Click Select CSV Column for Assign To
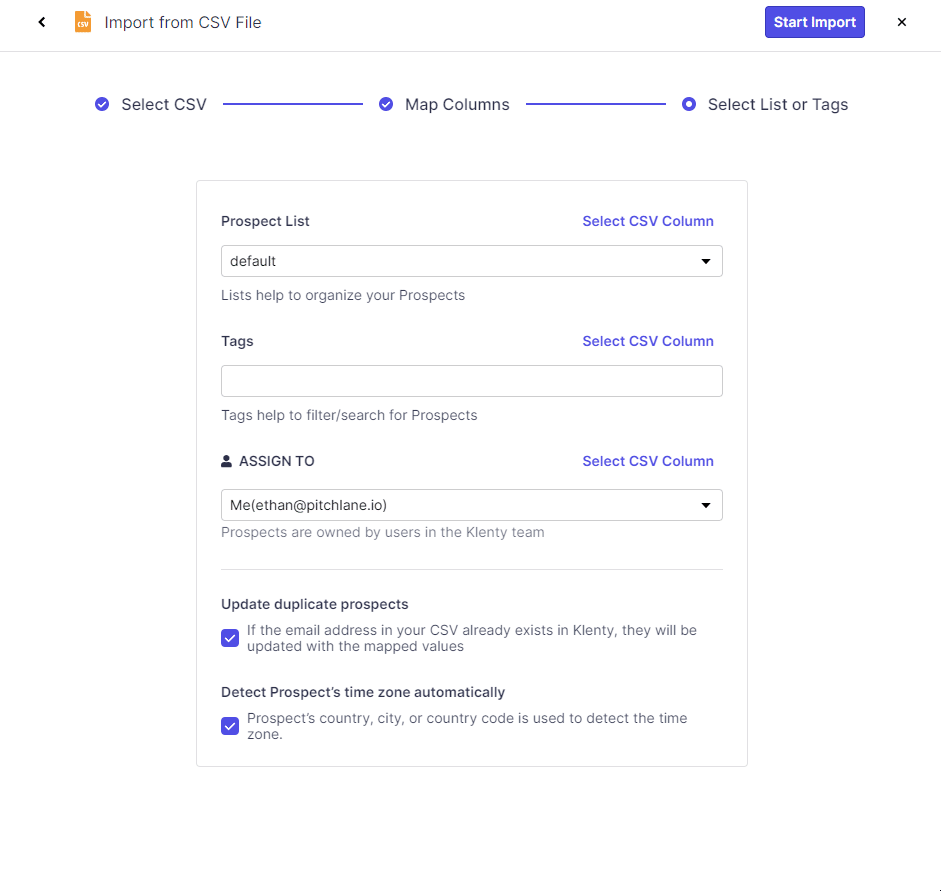 pyautogui.click(x=648, y=461)
